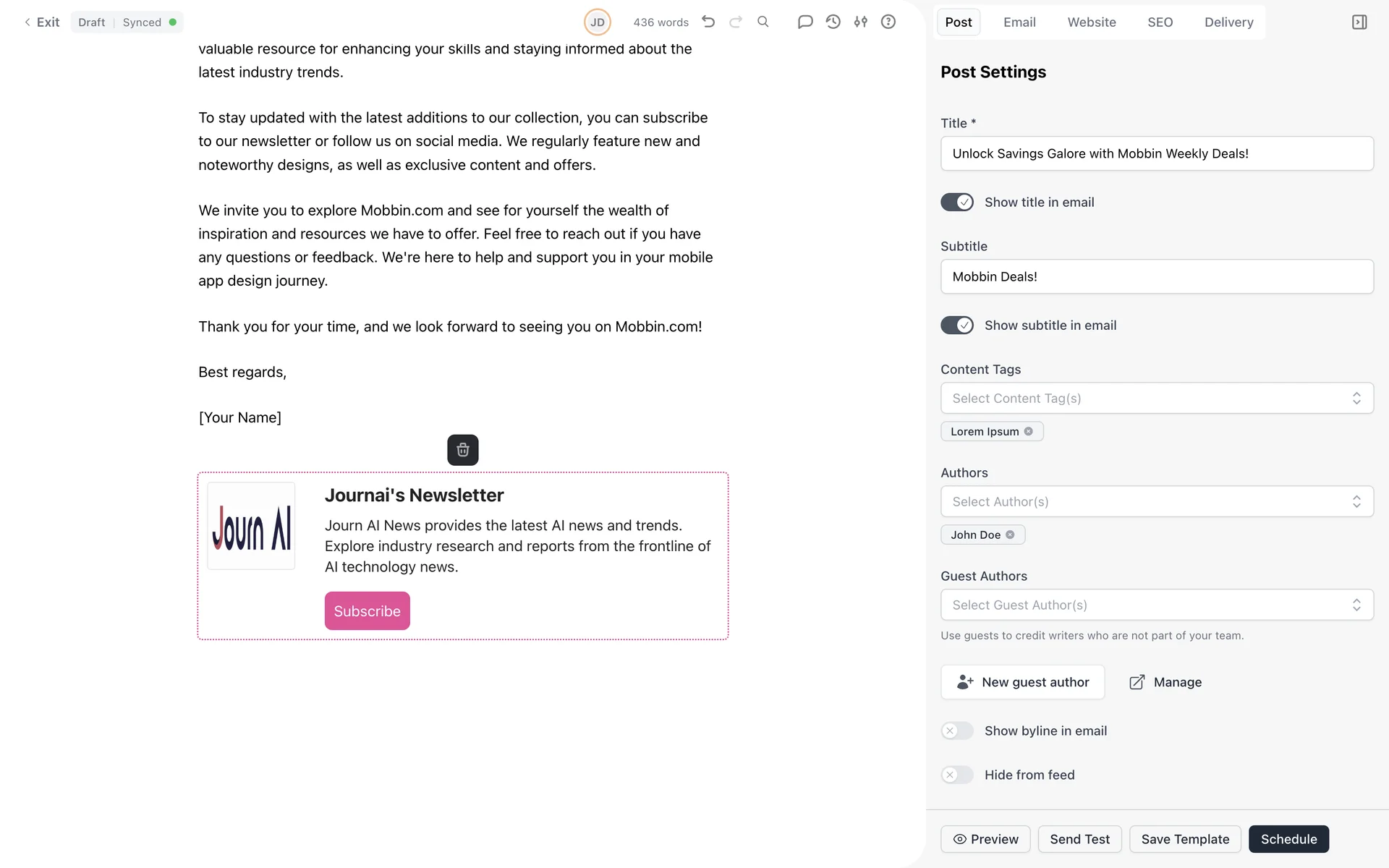Image resolution: width=1389 pixels, height=868 pixels.
Task: Turn on Hide from feed toggle
Action: 957,775
